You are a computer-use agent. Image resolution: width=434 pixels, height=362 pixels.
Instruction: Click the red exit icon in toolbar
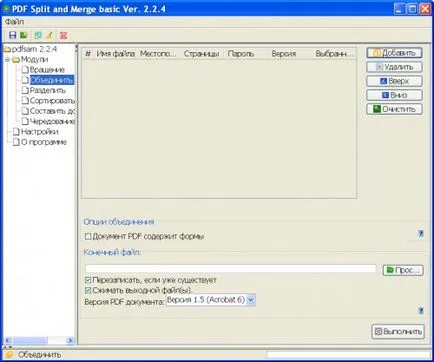pyautogui.click(x=63, y=35)
